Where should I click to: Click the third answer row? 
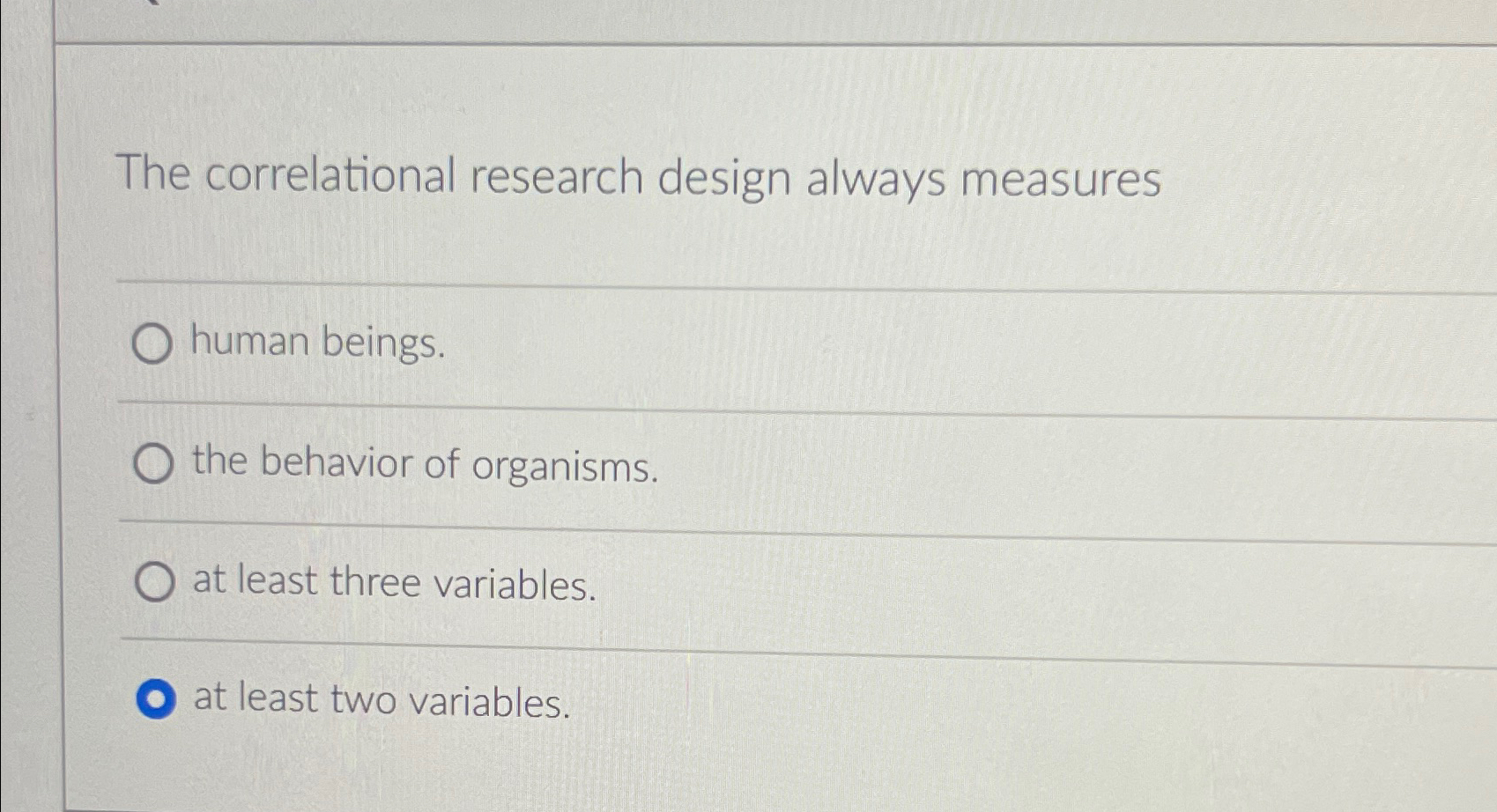(617, 582)
